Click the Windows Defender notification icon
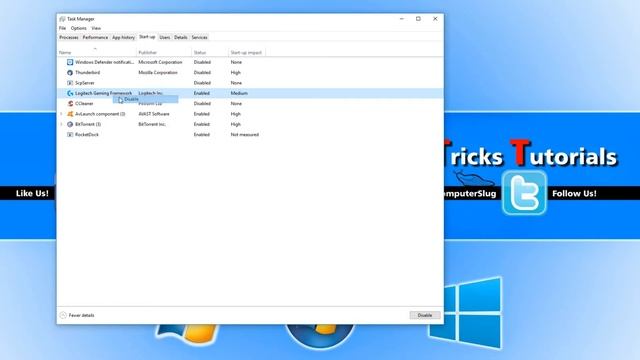 70,62
